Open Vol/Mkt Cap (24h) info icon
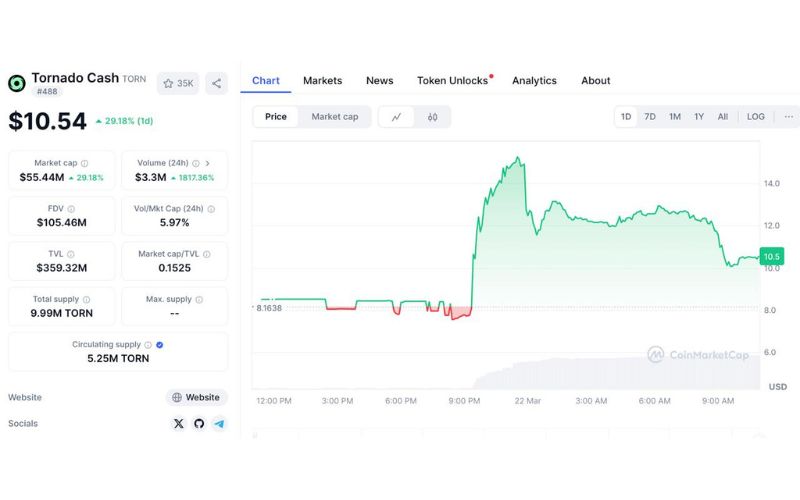Viewport: 800px width, 500px height. click(x=211, y=209)
